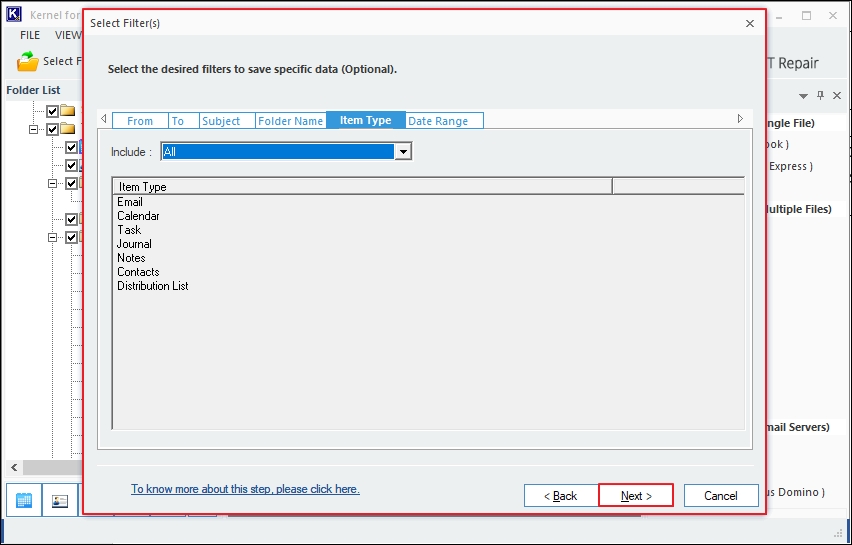Open contacts view icon in bottom bar
This screenshot has height=545, width=852.
(60, 500)
